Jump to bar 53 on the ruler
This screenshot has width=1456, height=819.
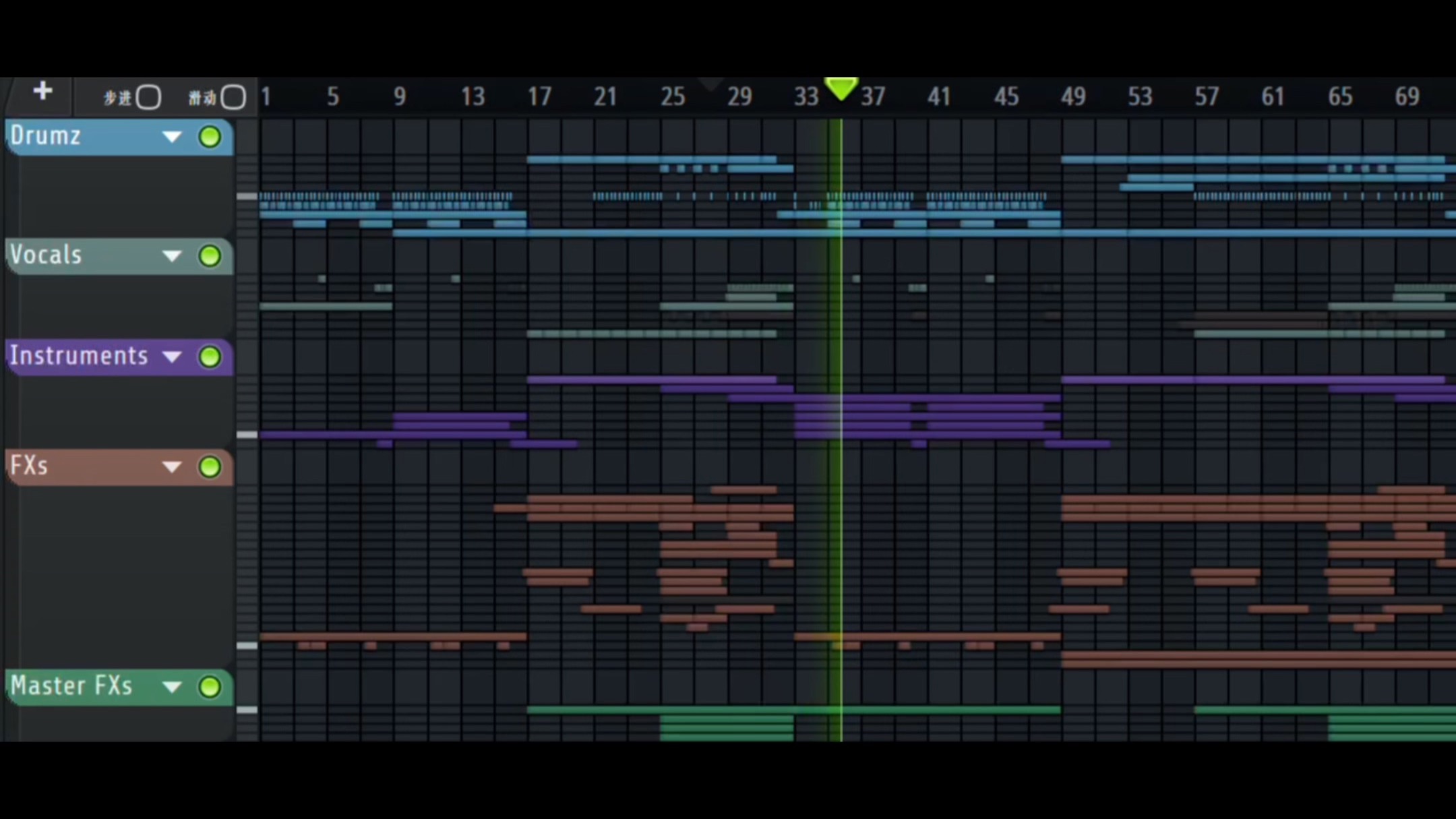click(x=1140, y=97)
